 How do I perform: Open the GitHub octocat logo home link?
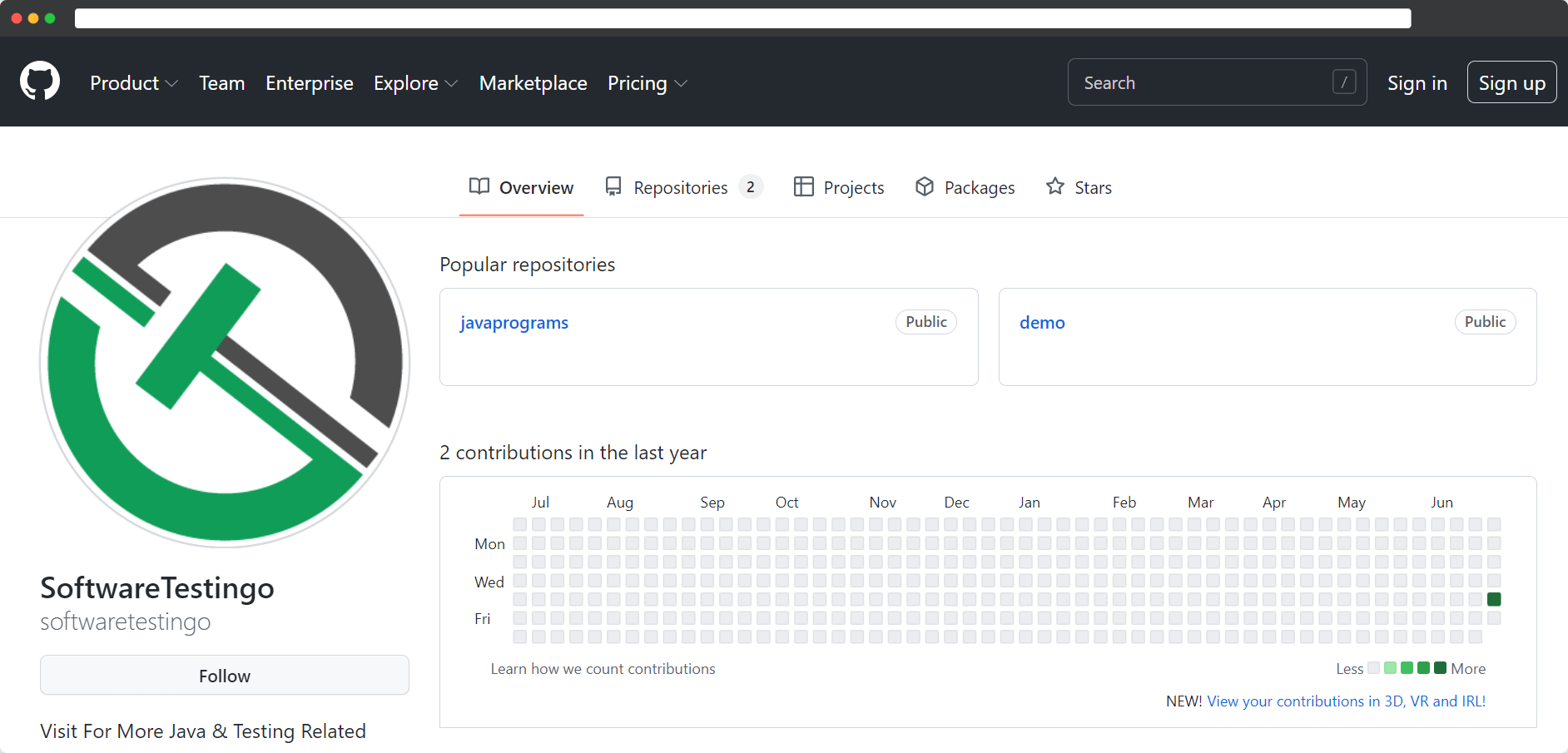point(40,81)
